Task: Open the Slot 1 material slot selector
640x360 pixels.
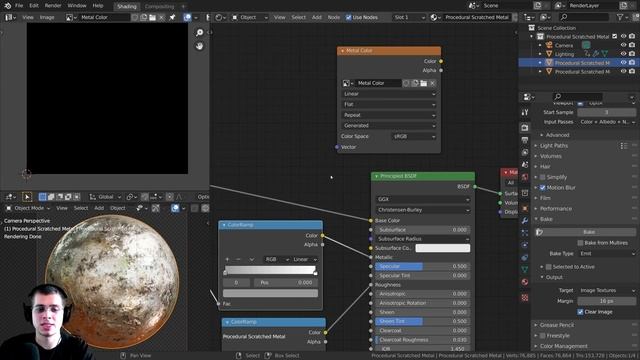Action: pos(409,18)
